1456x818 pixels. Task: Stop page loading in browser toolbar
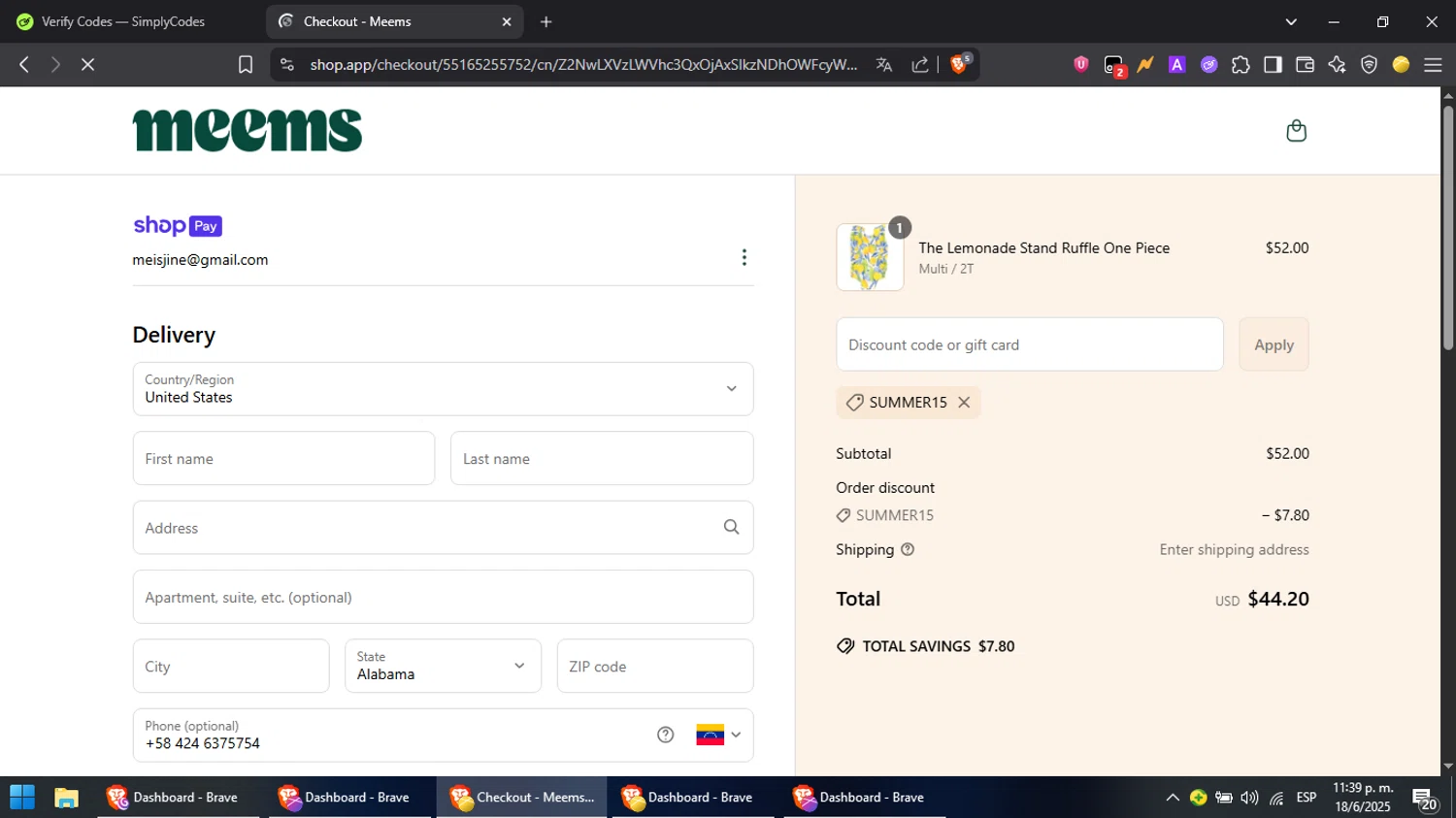pyautogui.click(x=87, y=64)
